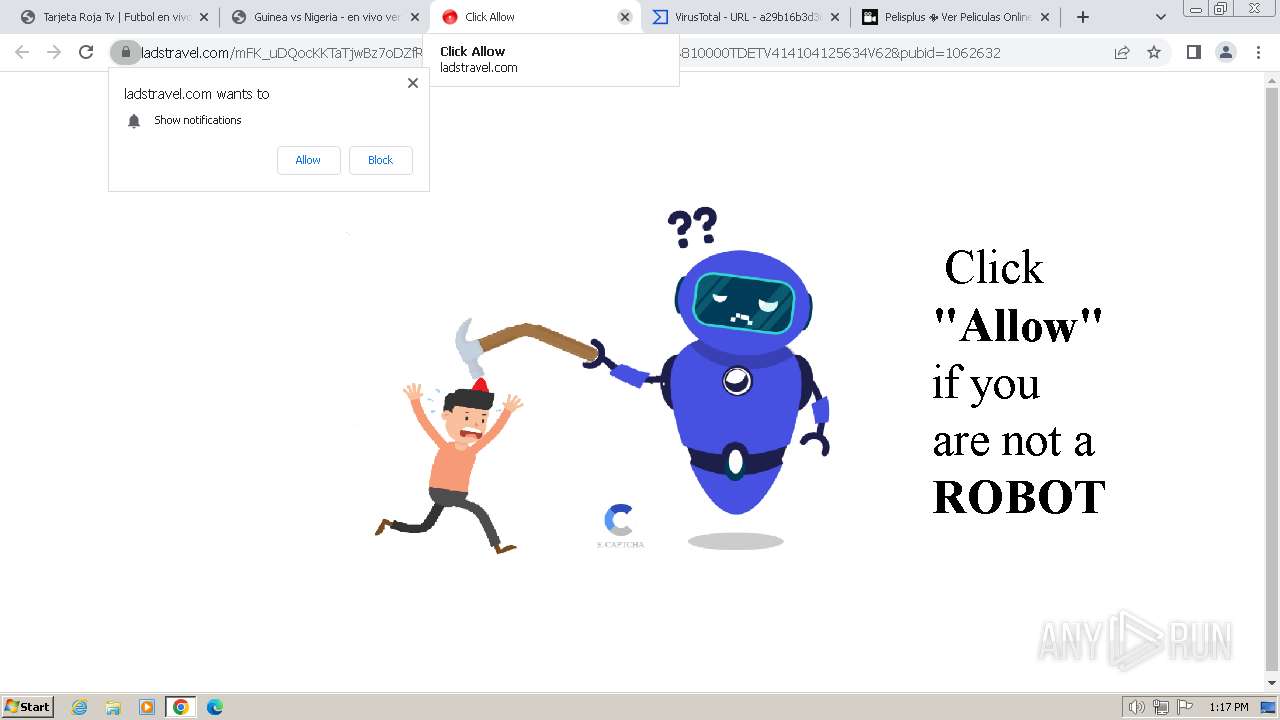Block notifications from ladstravel.com
This screenshot has width=1280, height=720.
coord(380,160)
